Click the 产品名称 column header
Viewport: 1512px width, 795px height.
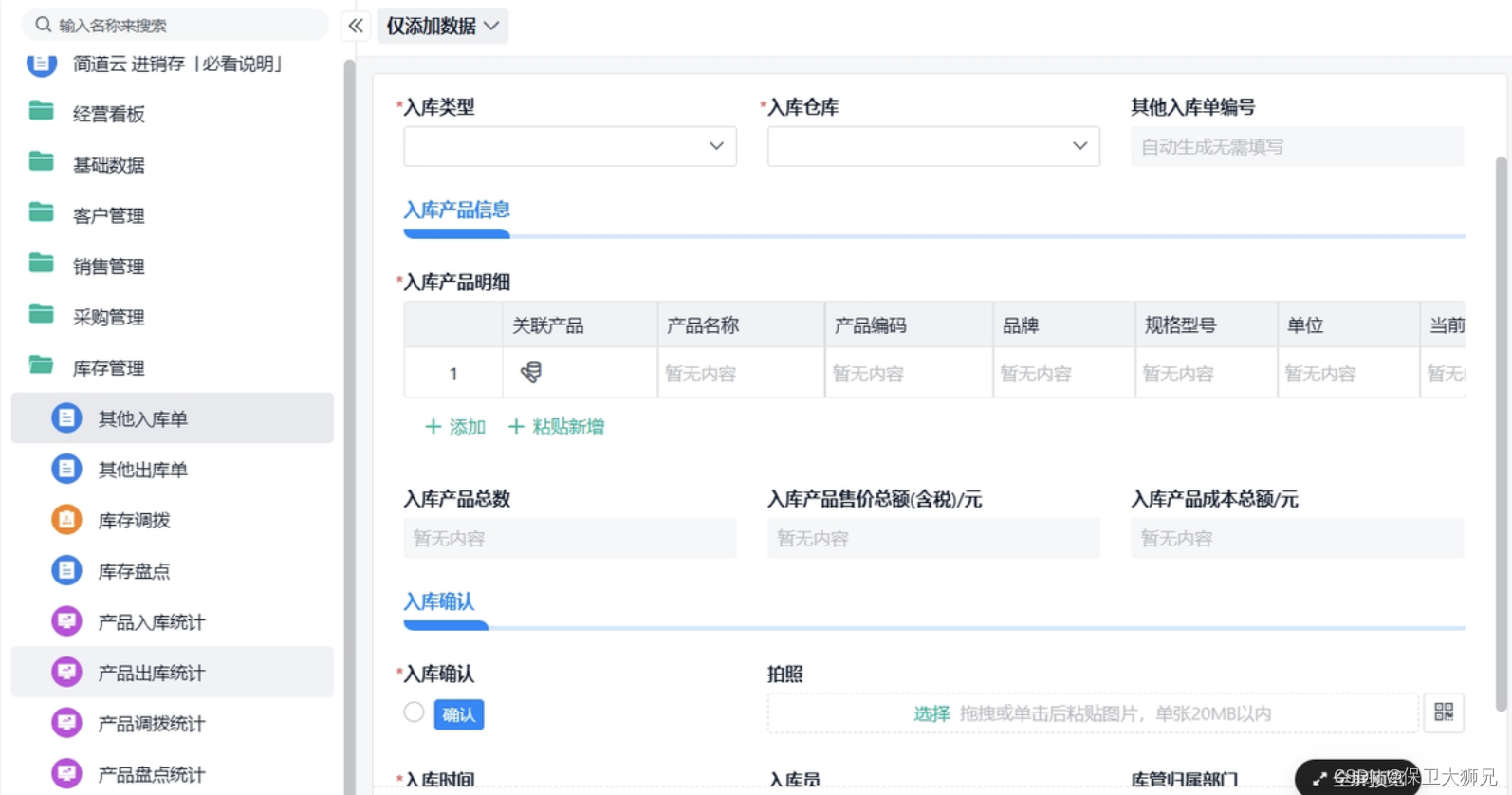(742, 325)
